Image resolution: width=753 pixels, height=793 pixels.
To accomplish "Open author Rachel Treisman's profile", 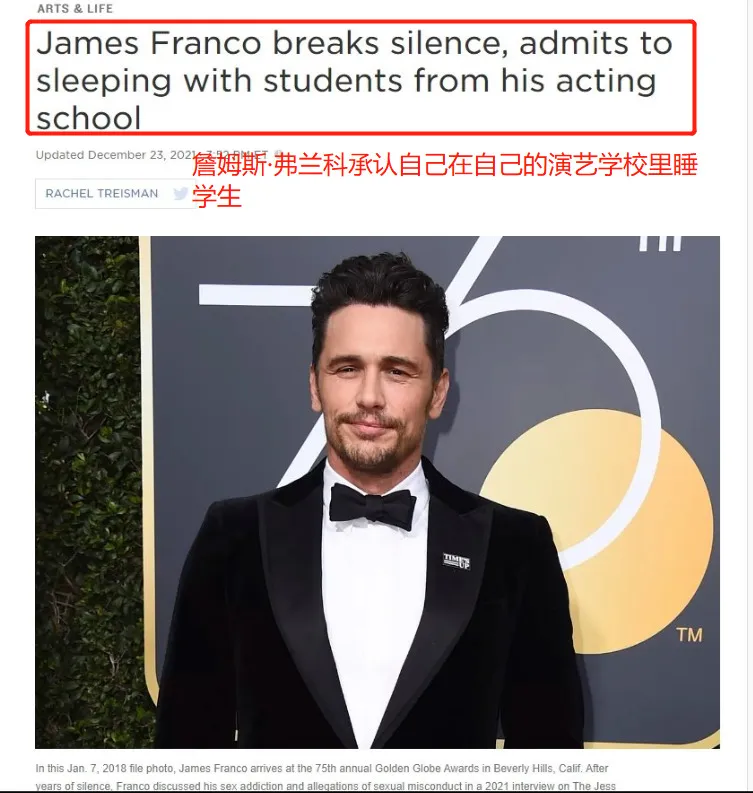I will pyautogui.click(x=102, y=193).
